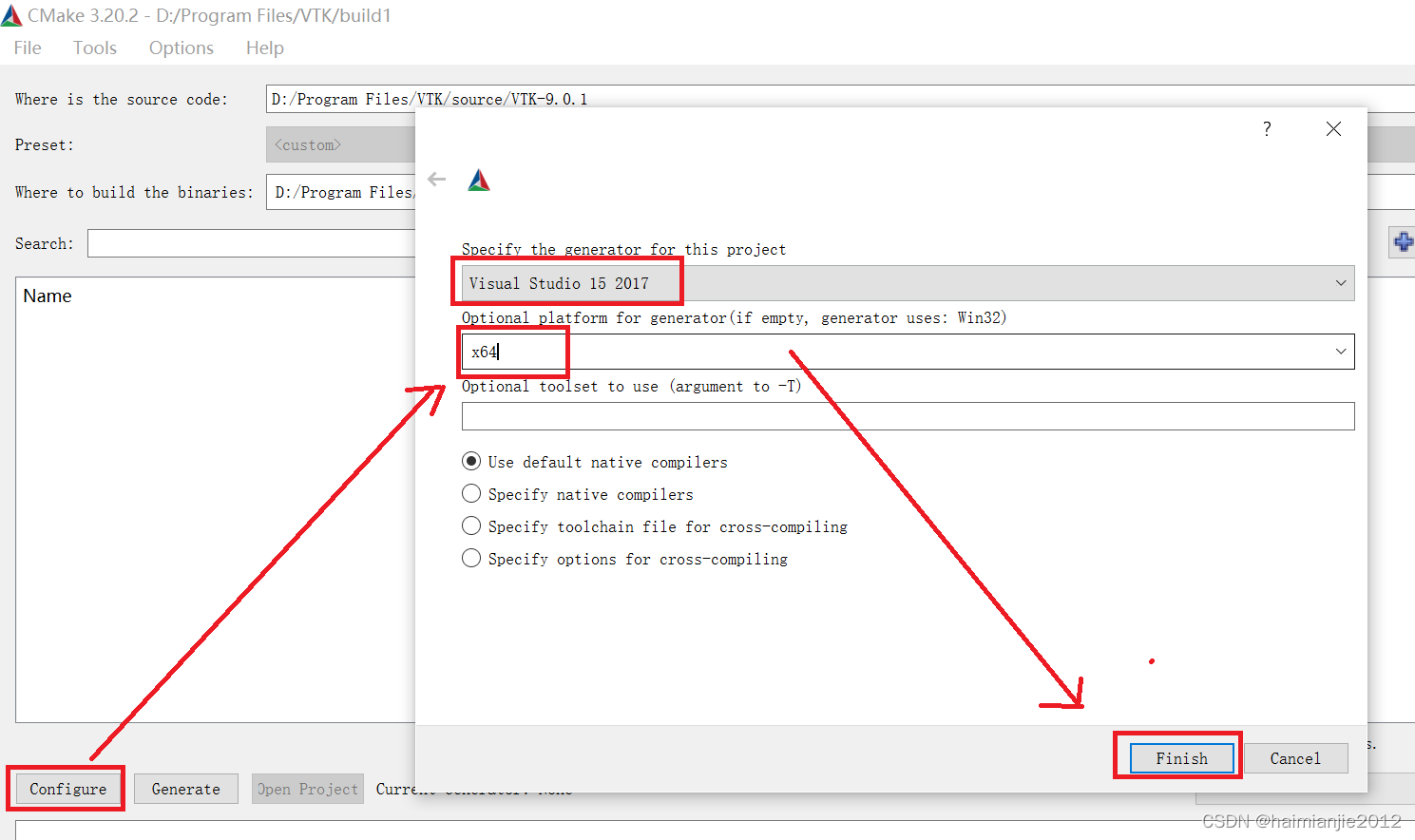This screenshot has width=1415, height=840.
Task: Open the File menu
Action: click(28, 48)
